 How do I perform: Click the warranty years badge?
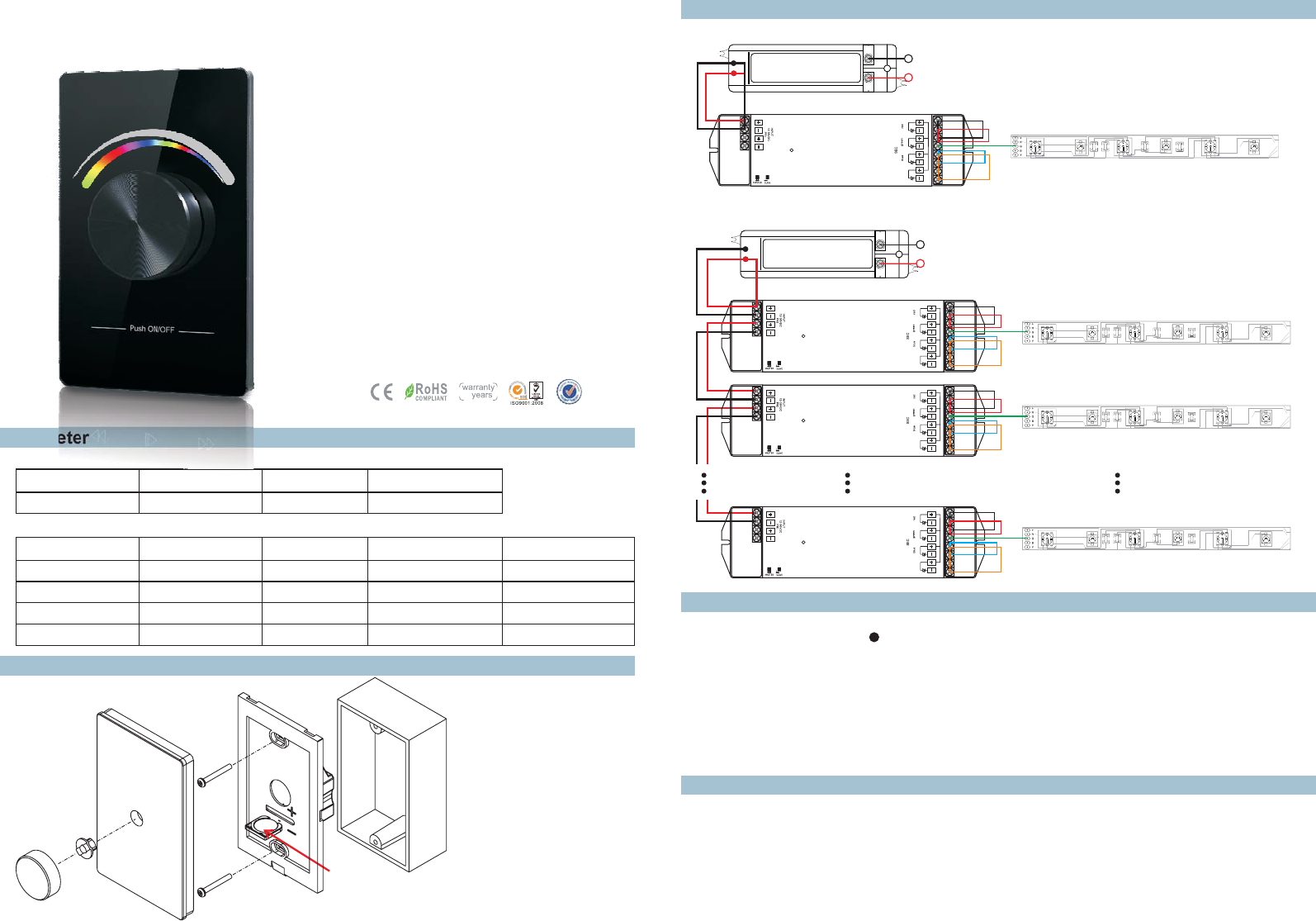pyautogui.click(x=479, y=392)
